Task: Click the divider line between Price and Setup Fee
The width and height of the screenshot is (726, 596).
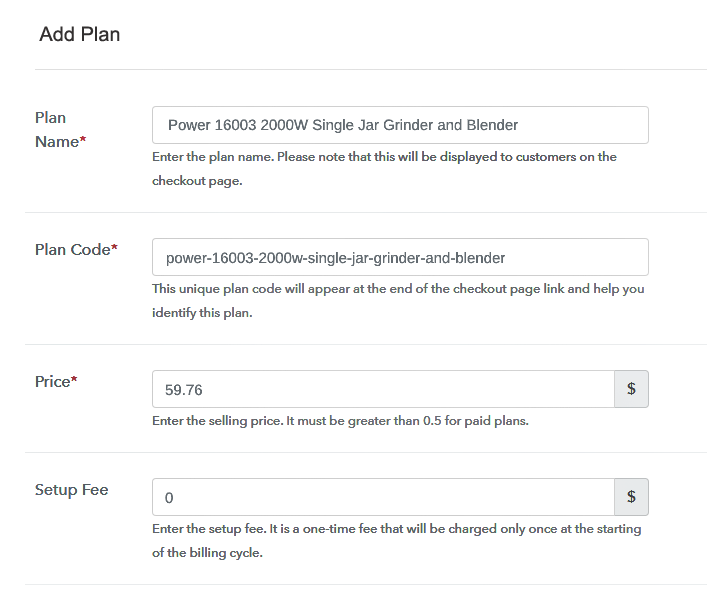Action: (366, 452)
